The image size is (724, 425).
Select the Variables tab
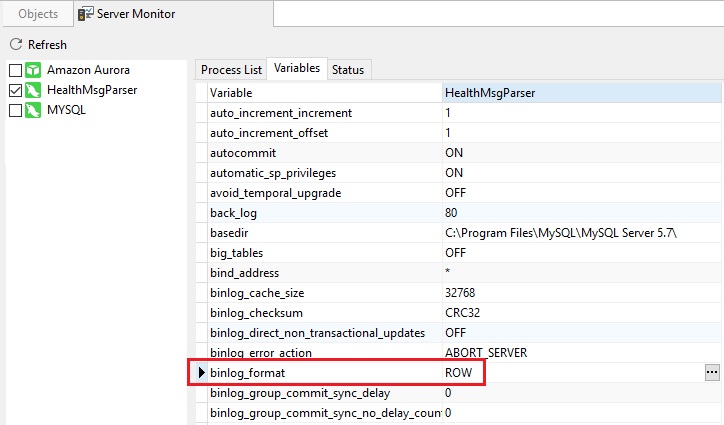click(x=297, y=68)
